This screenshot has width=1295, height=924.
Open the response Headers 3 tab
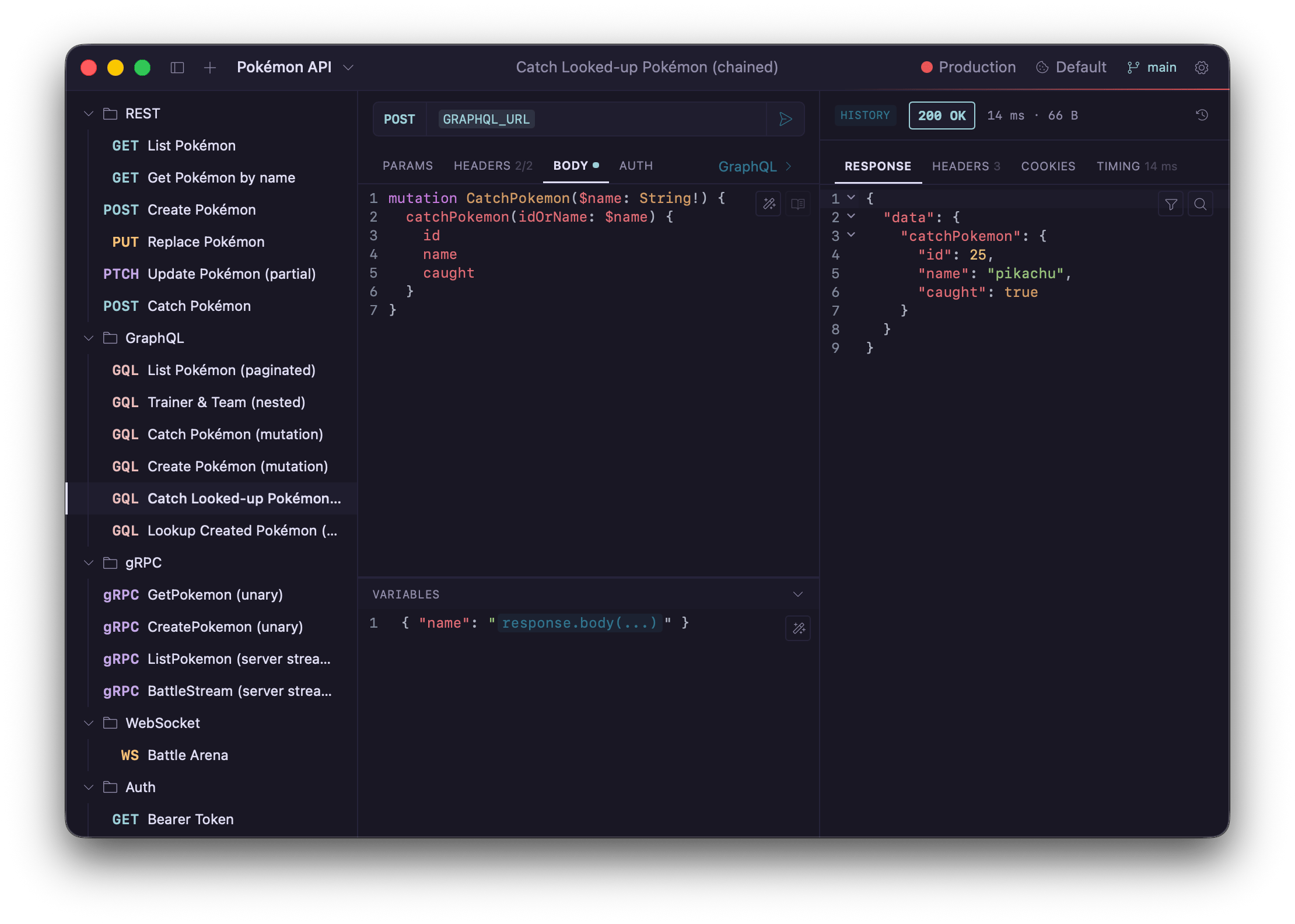tap(966, 167)
